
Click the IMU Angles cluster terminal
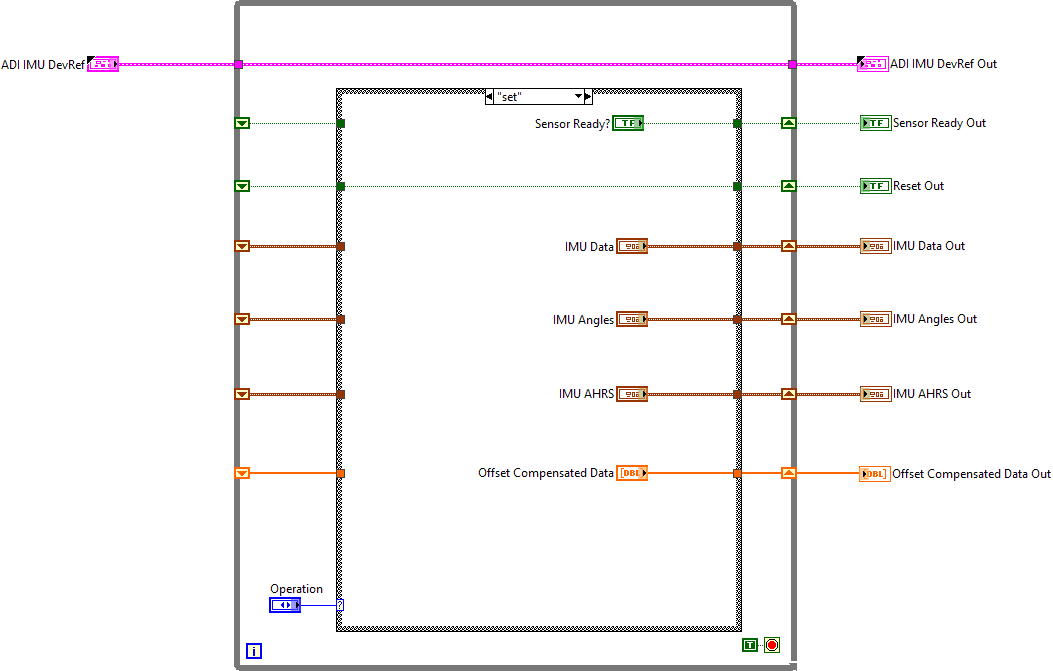coord(631,320)
